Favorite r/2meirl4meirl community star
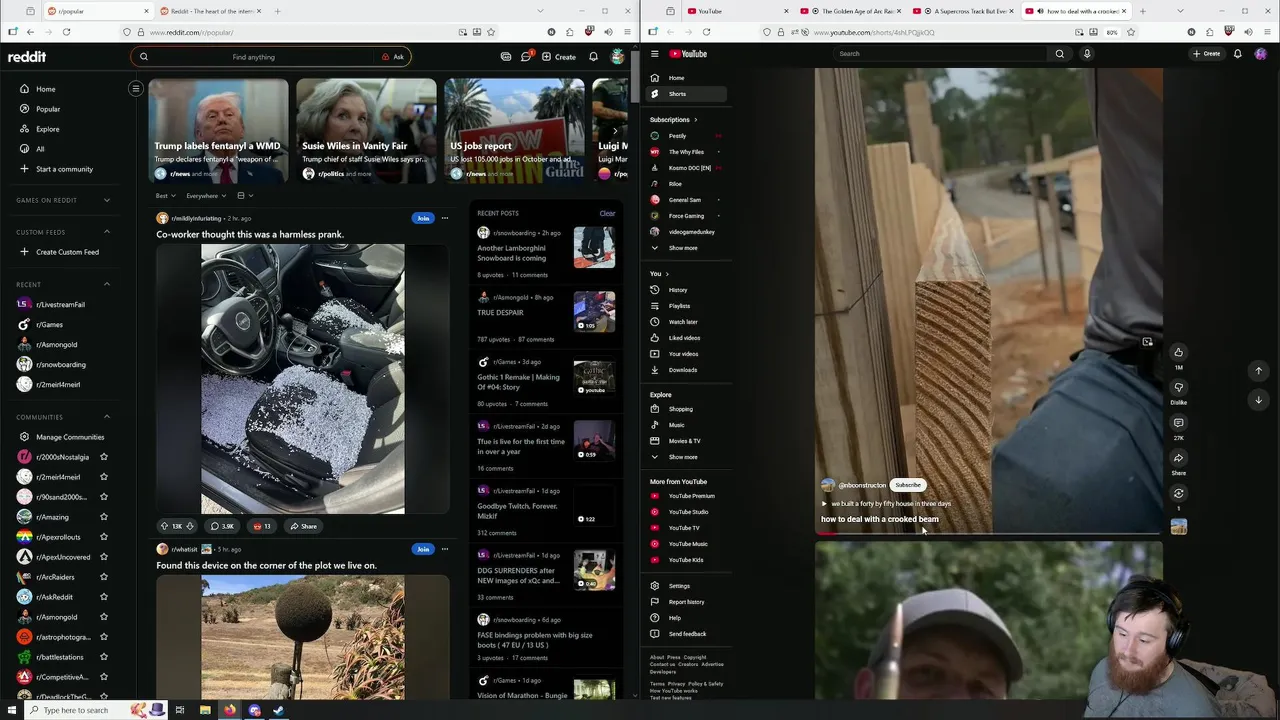The height and width of the screenshot is (720, 1280). [x=103, y=477]
